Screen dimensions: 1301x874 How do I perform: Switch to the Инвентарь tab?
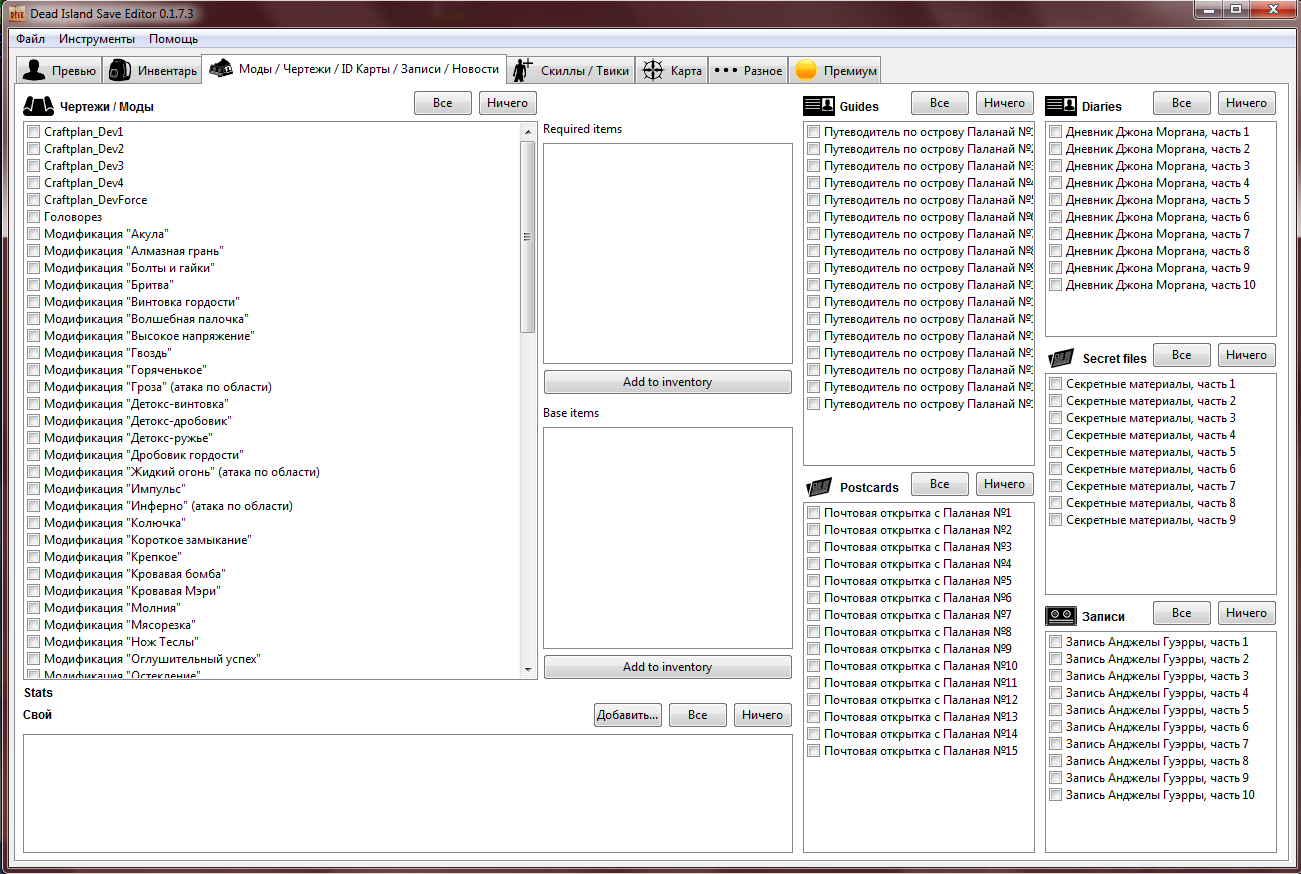[152, 70]
